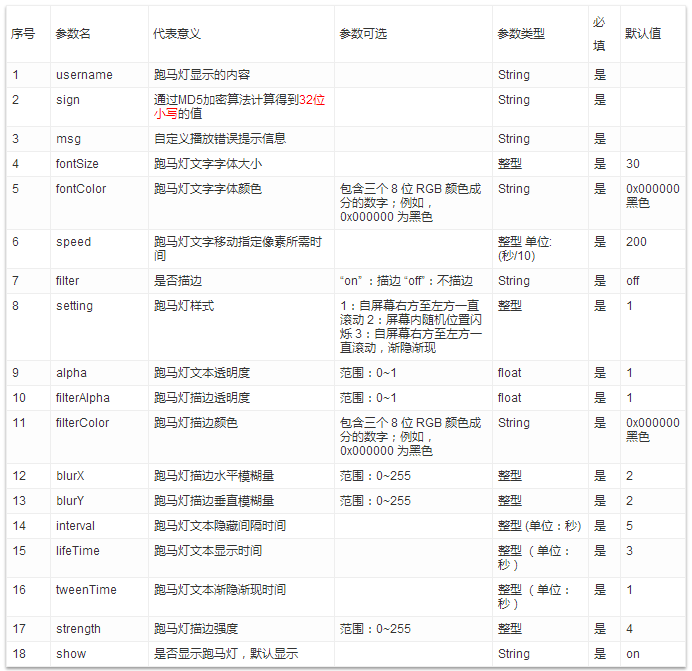Click the 整型 link in the speed row
The image size is (692, 671).
(x=509, y=242)
